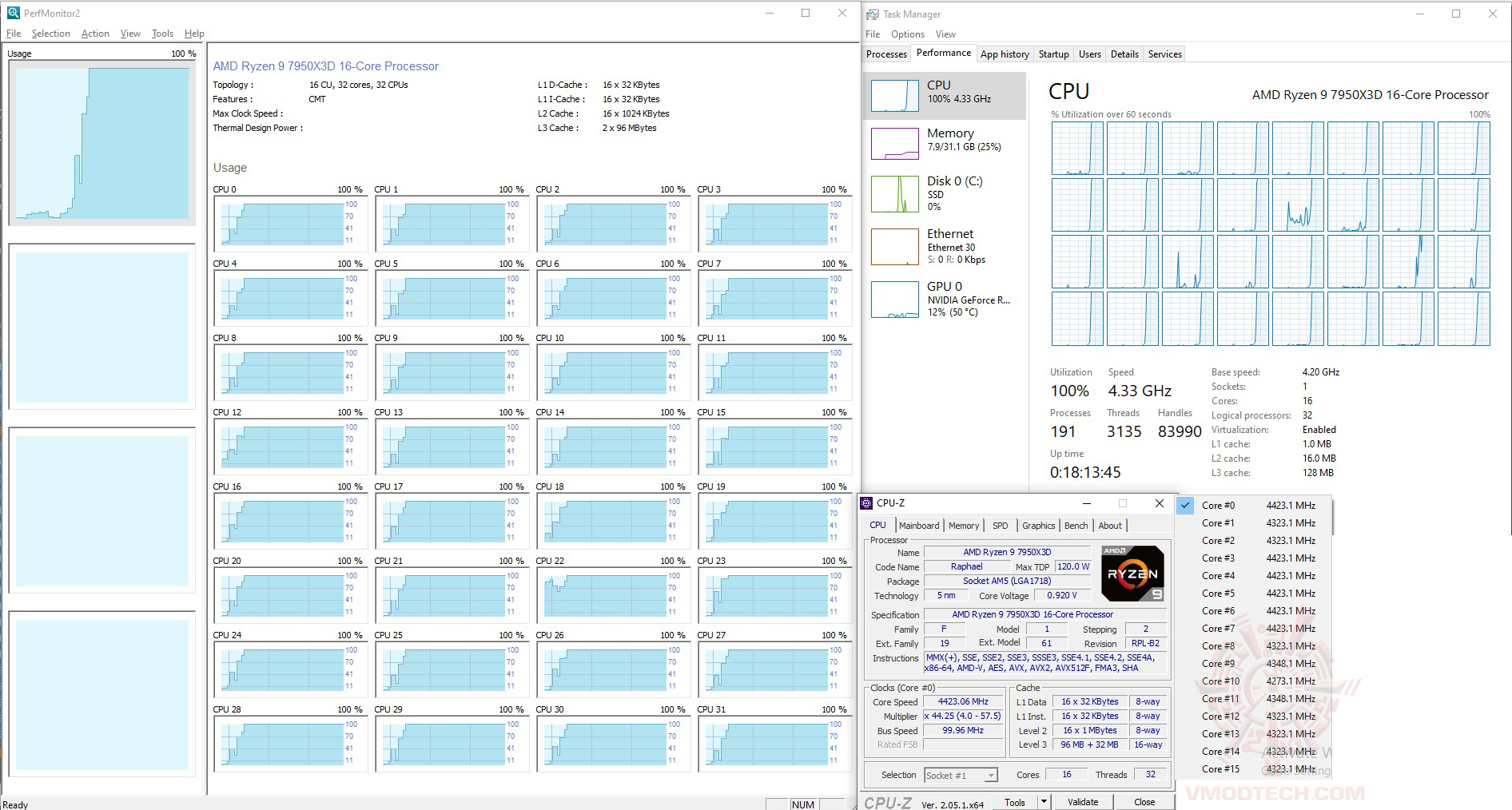
Task: Click the CPU 5 usage graph in PerfMonitor2
Action: [452, 297]
